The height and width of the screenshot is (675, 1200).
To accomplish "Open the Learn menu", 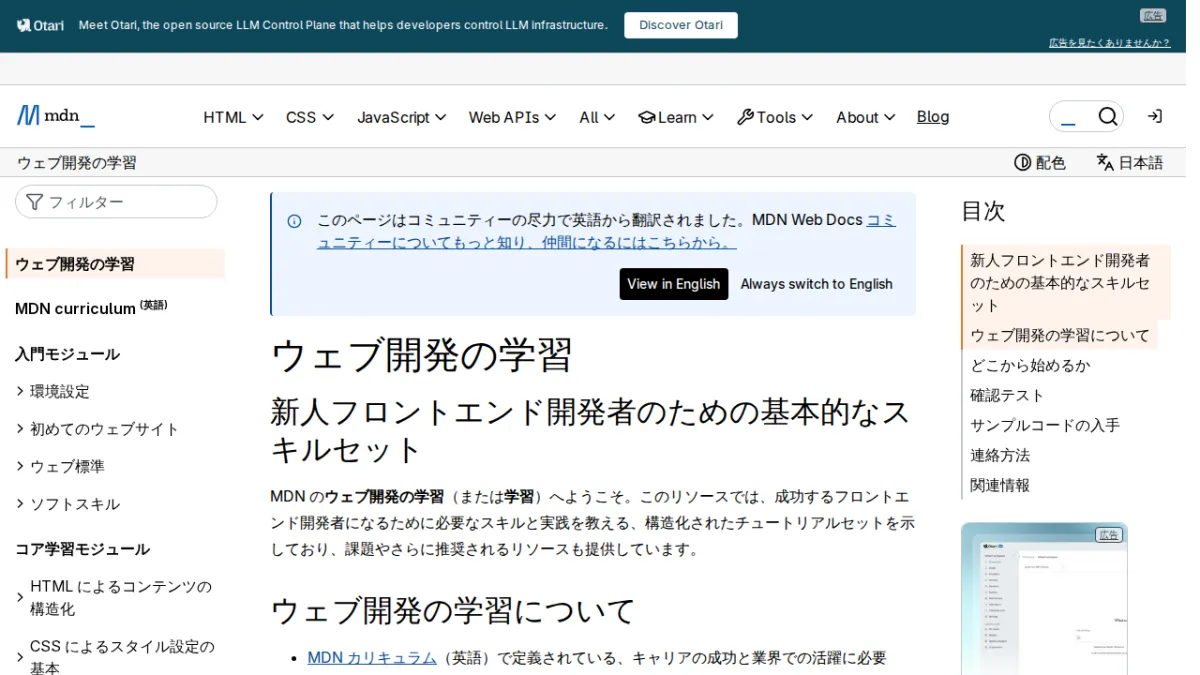I will (x=676, y=117).
